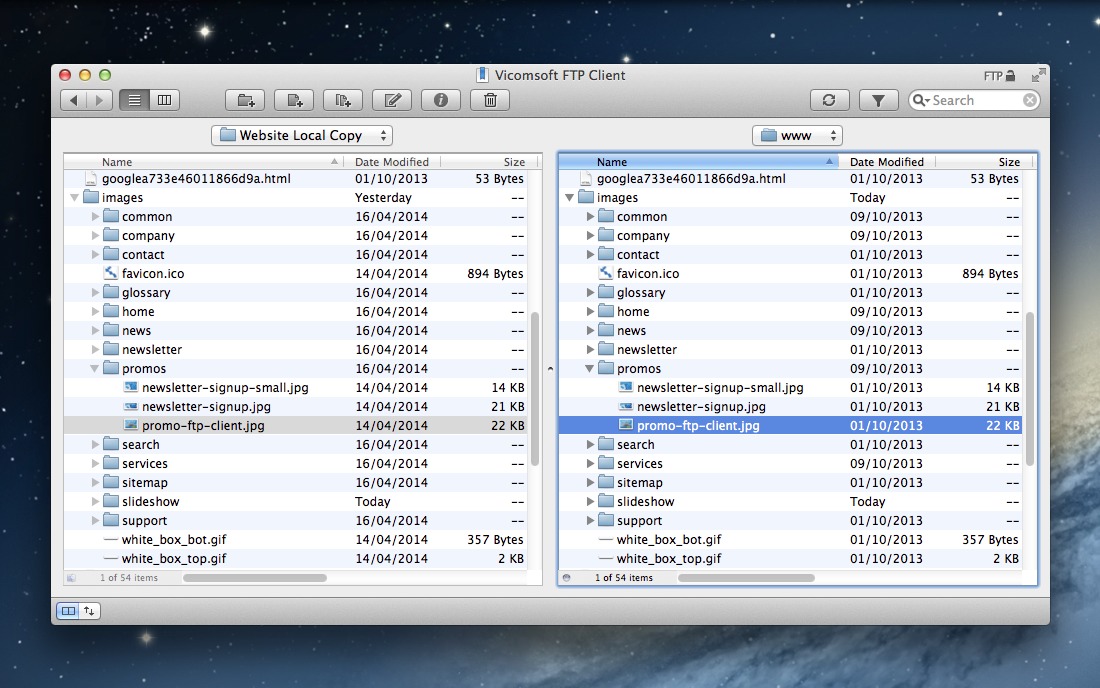Create a new folder with the folder-plus icon
The image size is (1100, 688).
245,100
